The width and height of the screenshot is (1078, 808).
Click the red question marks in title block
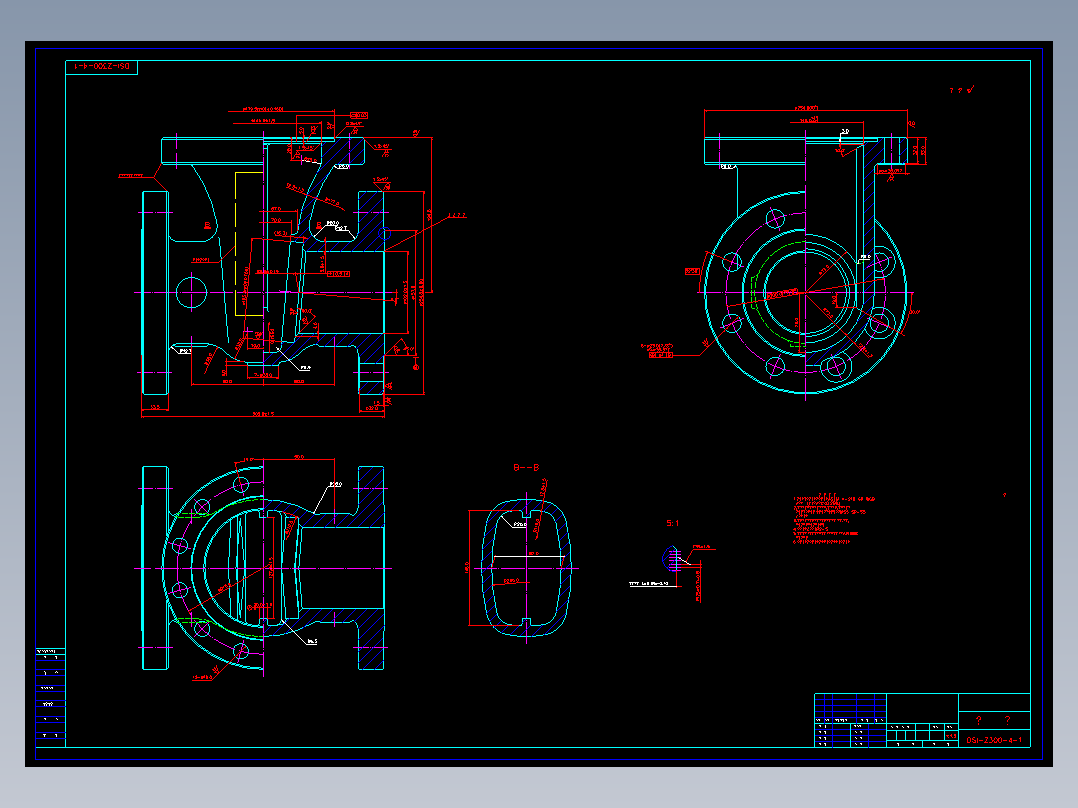click(x=993, y=720)
